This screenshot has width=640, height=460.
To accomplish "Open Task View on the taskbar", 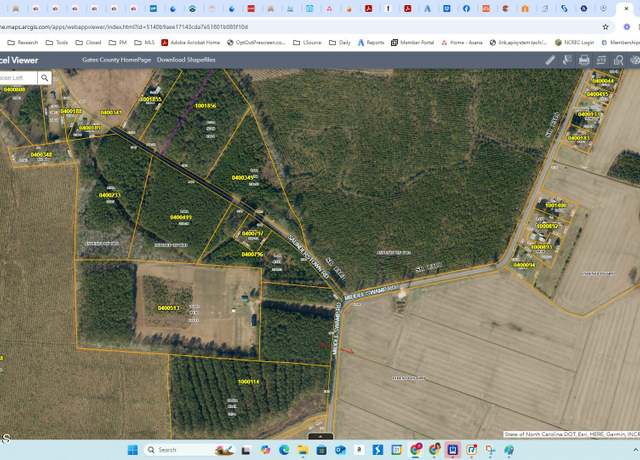I will (246, 450).
